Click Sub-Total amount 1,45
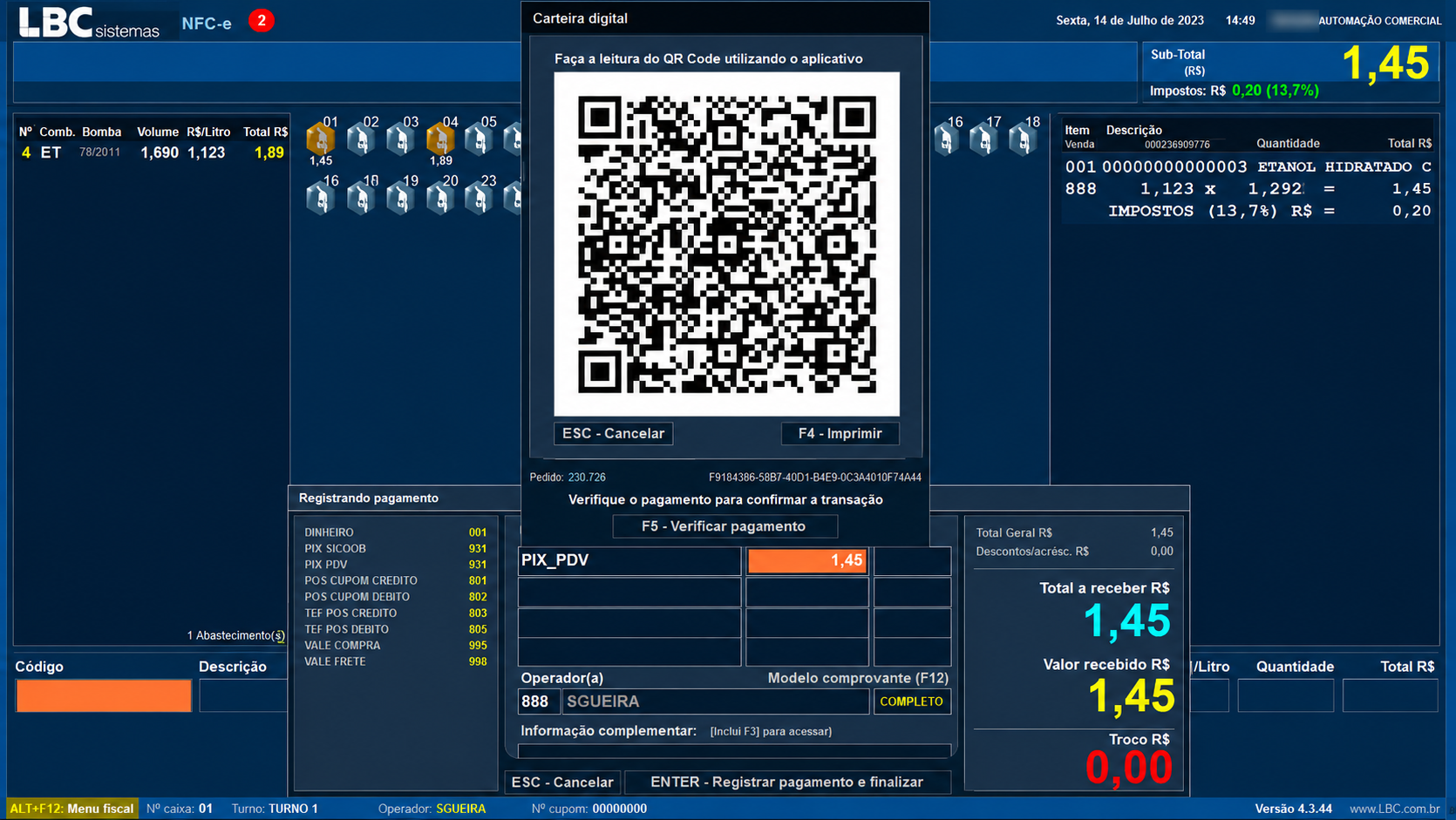1456x820 pixels. 1385,64
